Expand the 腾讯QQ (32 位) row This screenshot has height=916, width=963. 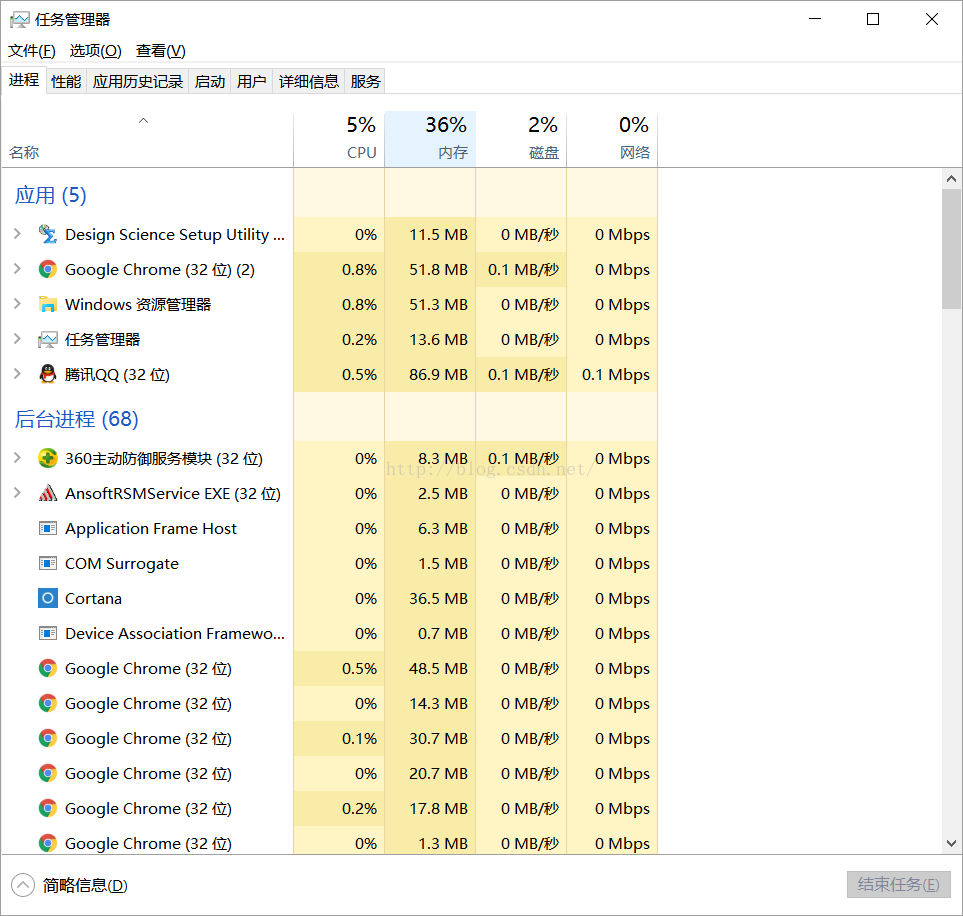coord(17,374)
